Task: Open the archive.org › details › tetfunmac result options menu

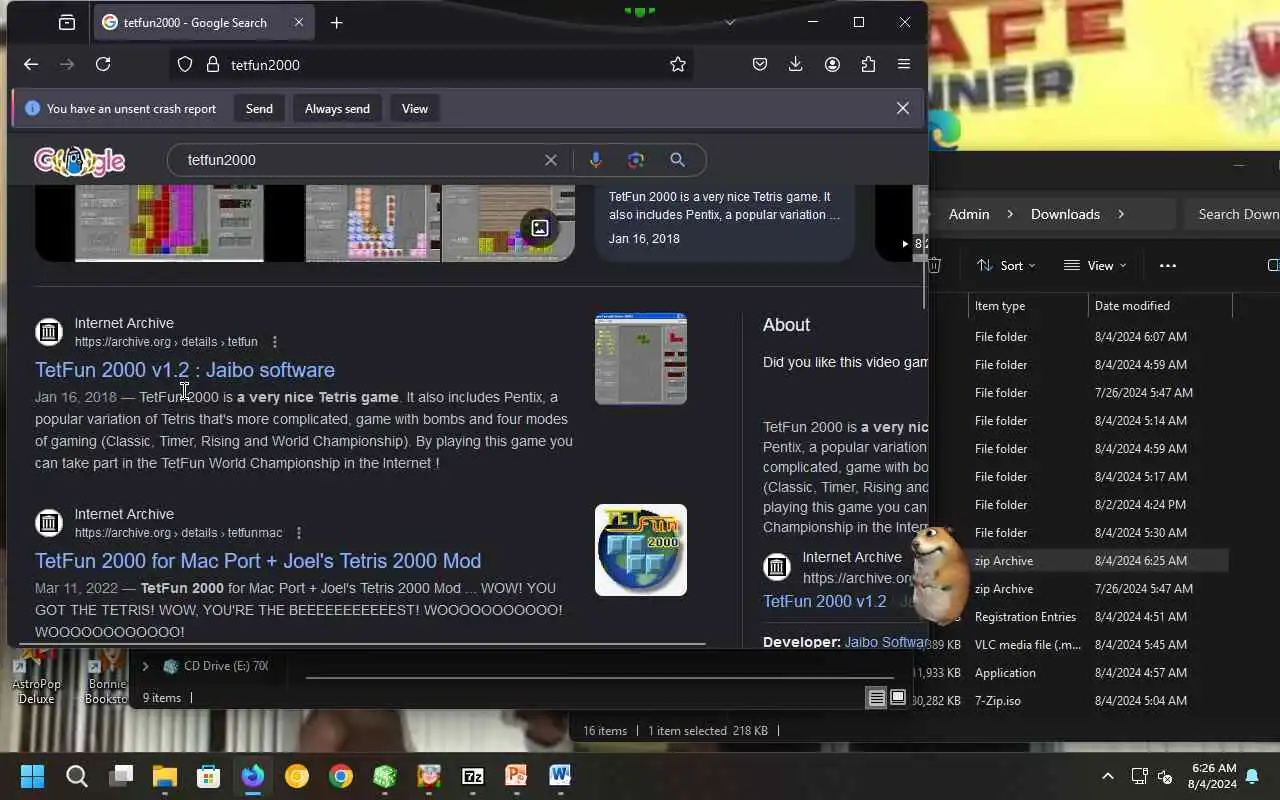Action: [x=299, y=533]
